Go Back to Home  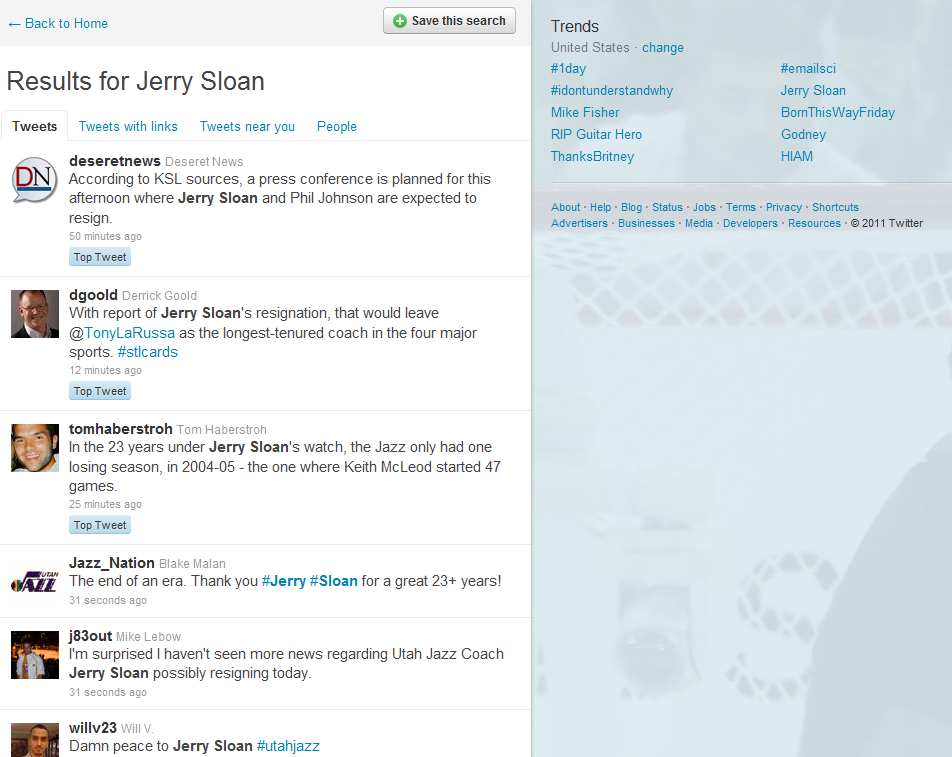(x=58, y=24)
